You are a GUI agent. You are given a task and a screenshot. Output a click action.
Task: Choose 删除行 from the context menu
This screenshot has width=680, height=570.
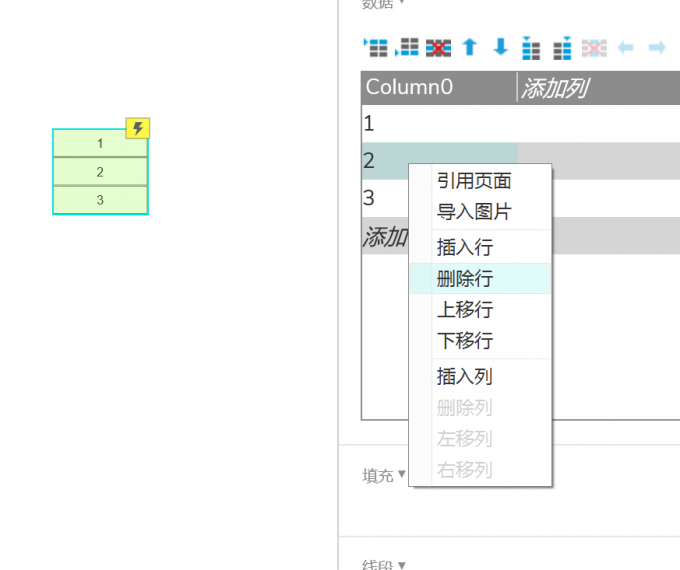click(x=481, y=278)
